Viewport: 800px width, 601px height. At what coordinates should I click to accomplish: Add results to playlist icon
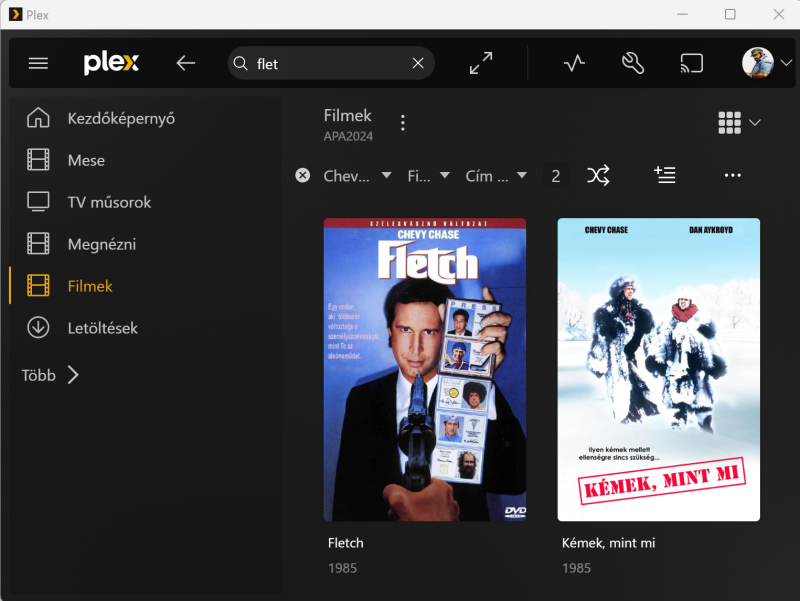tap(665, 175)
